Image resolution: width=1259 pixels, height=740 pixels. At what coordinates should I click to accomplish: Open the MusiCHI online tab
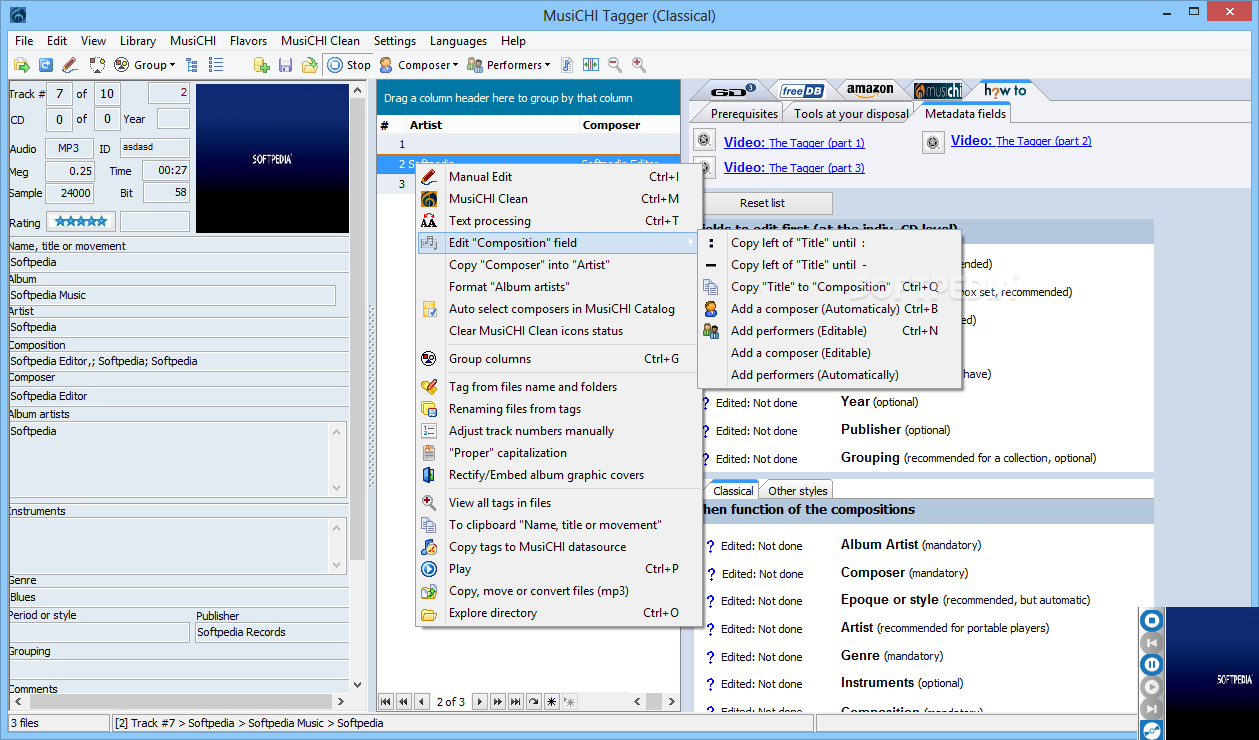[x=937, y=90]
